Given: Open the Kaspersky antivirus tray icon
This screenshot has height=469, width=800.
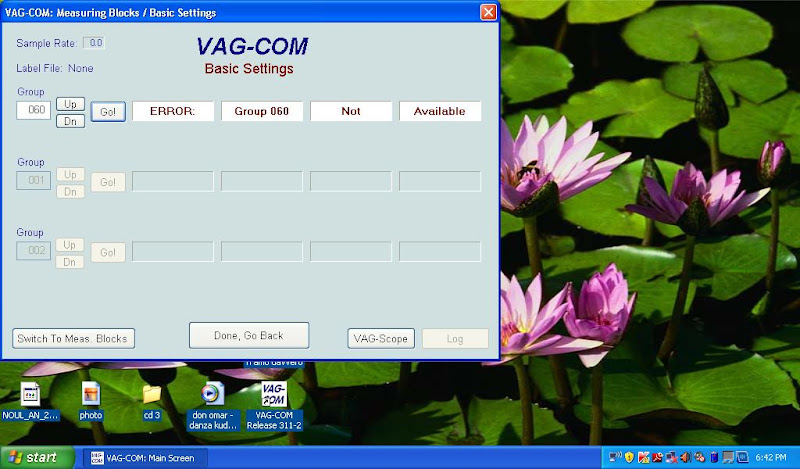Looking at the screenshot, I should click(643, 457).
